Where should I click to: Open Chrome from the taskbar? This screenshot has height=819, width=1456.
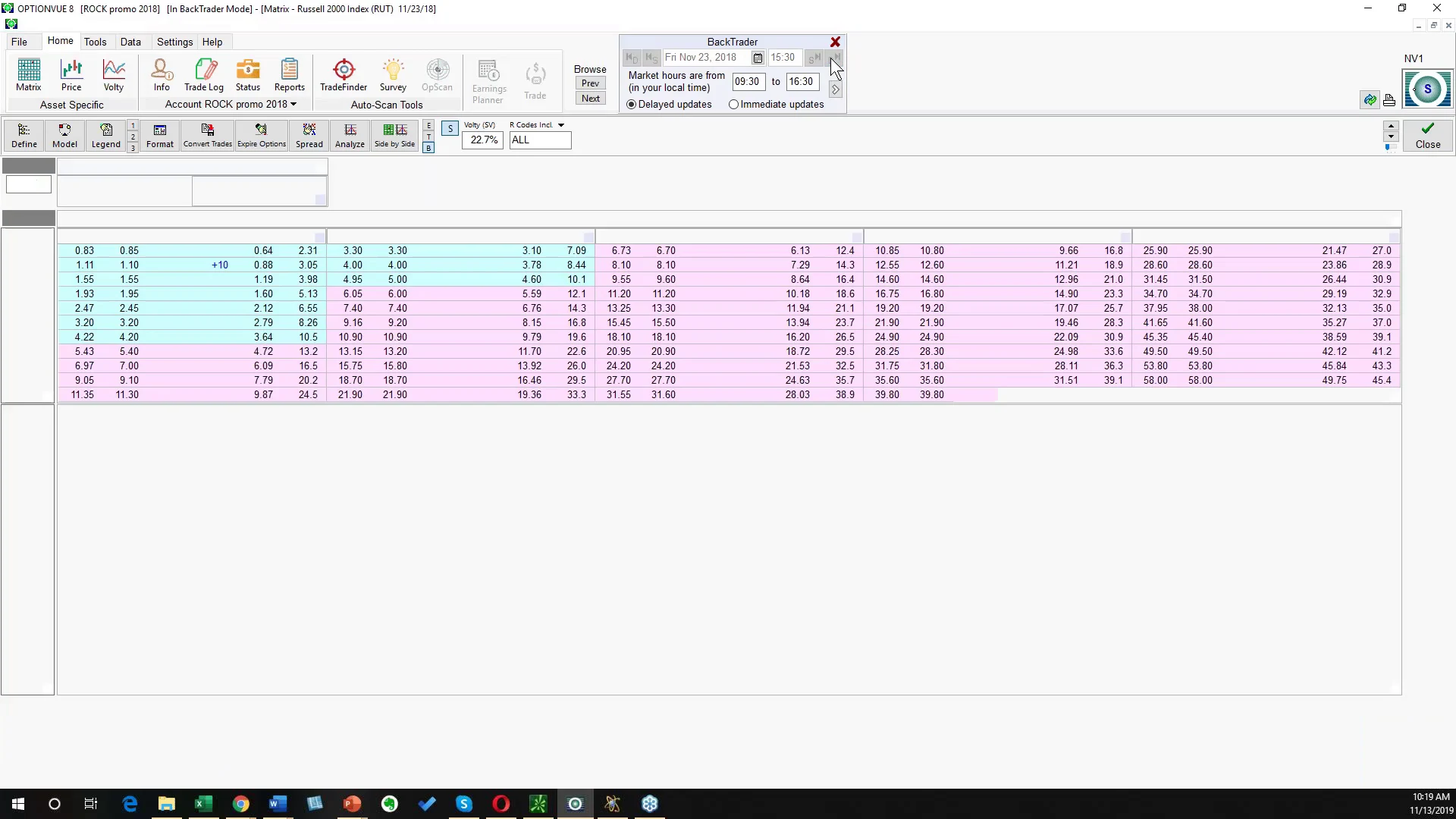tap(240, 804)
